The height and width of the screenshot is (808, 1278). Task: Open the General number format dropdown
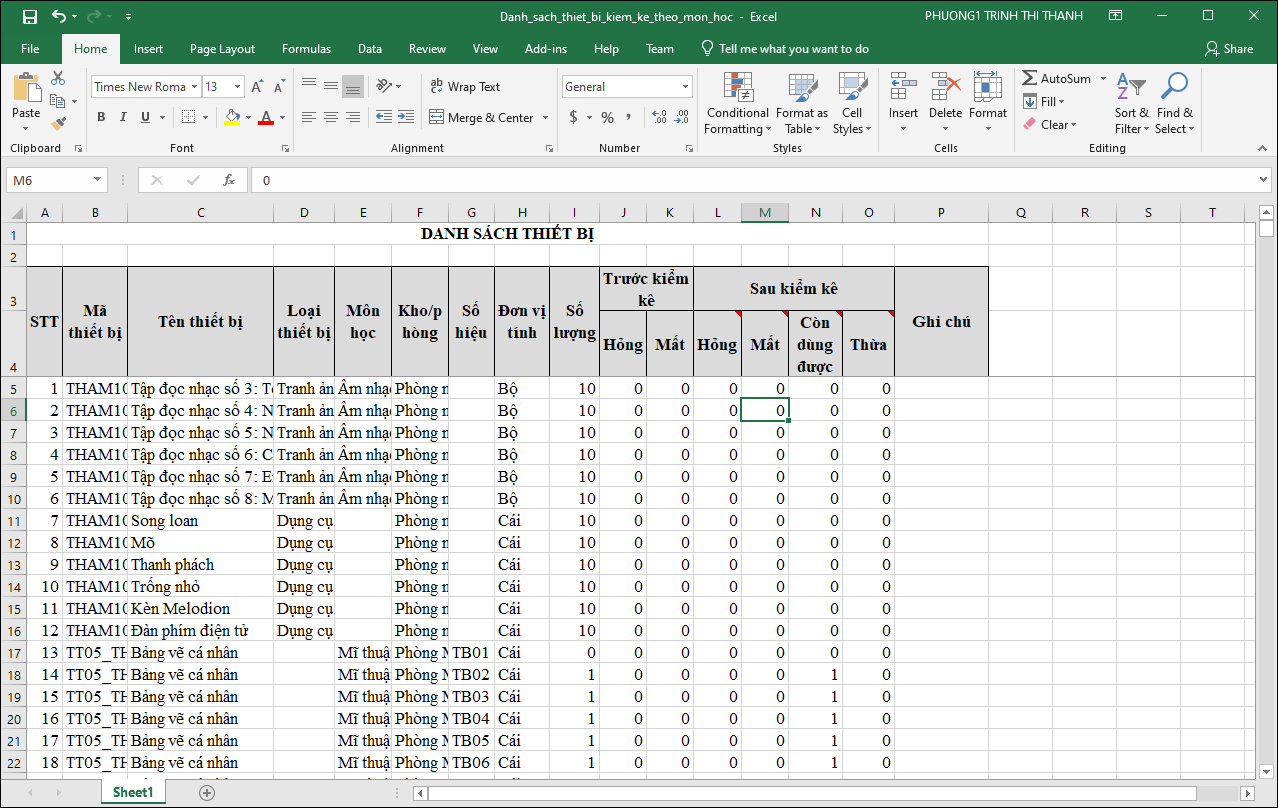[685, 87]
